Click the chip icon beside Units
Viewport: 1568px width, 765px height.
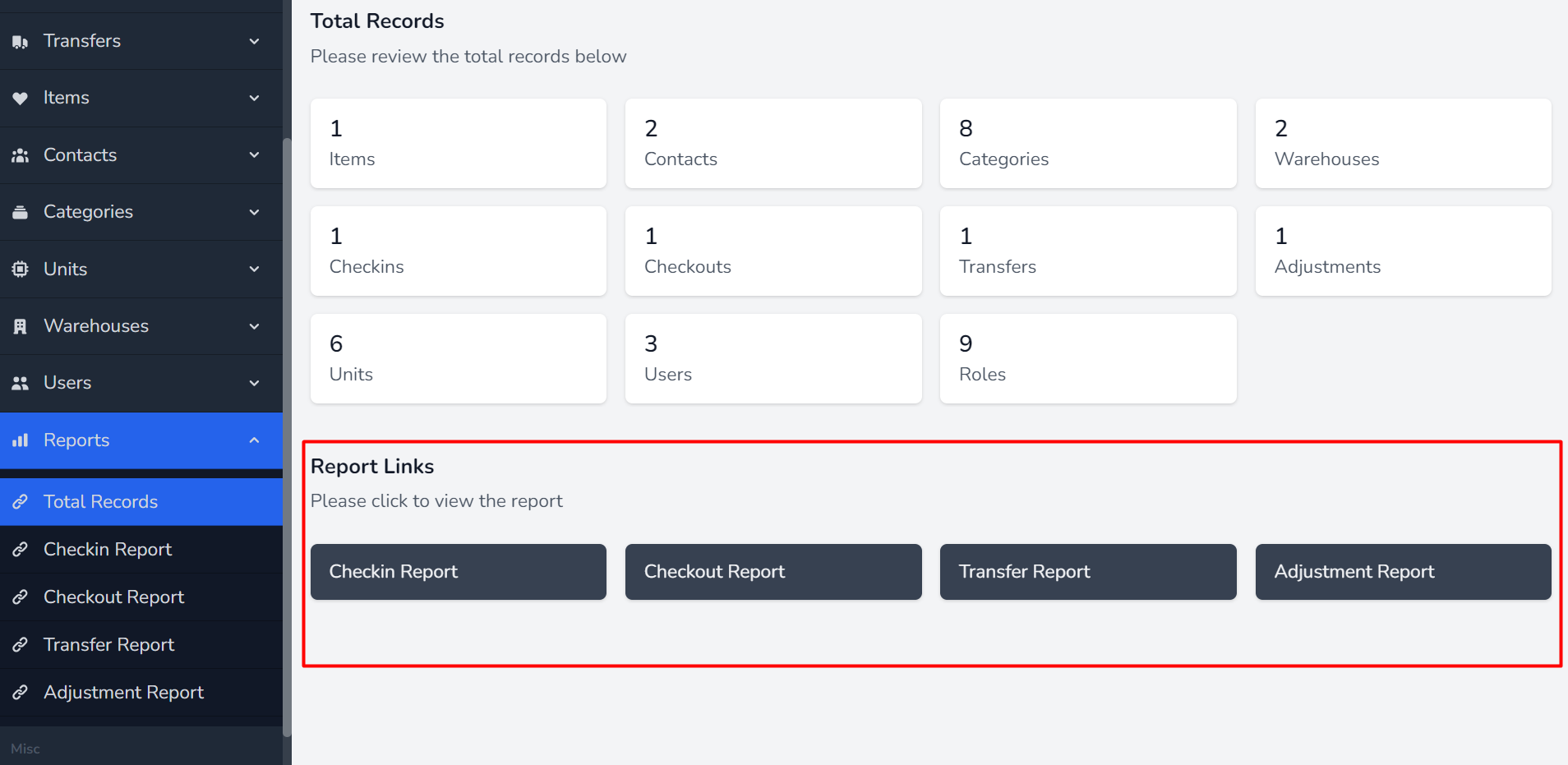21,269
